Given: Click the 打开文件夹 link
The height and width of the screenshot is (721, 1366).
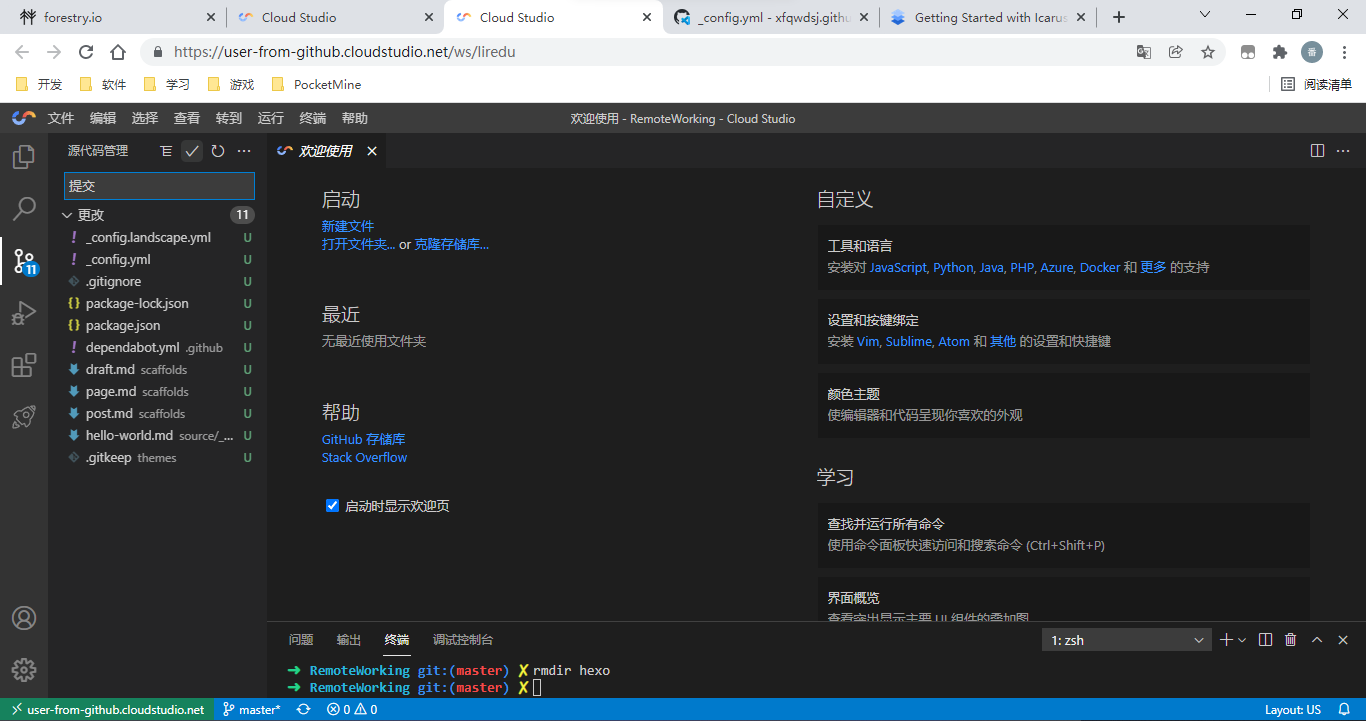Looking at the screenshot, I should 359,244.
